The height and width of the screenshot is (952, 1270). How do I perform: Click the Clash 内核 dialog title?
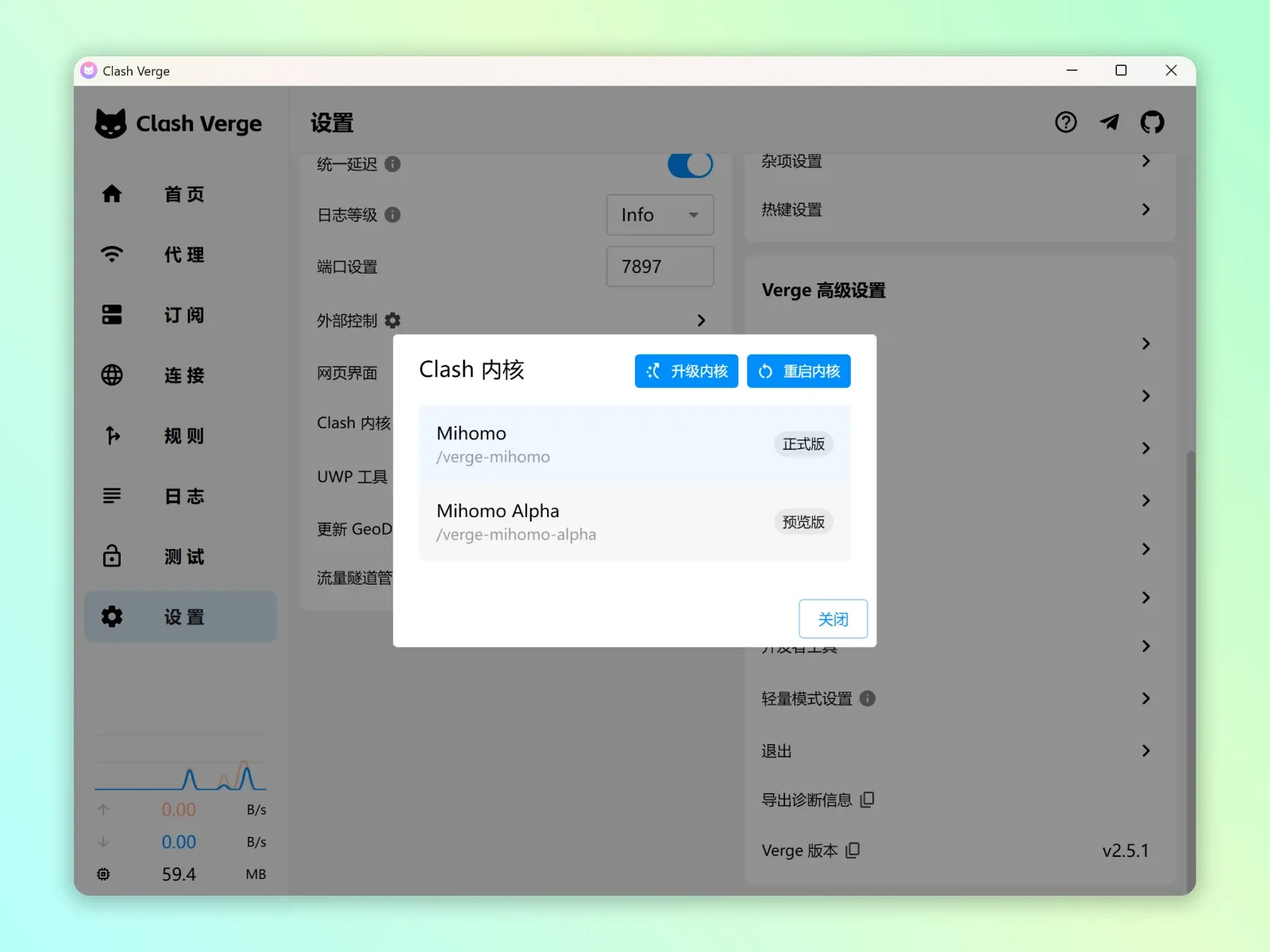[471, 370]
